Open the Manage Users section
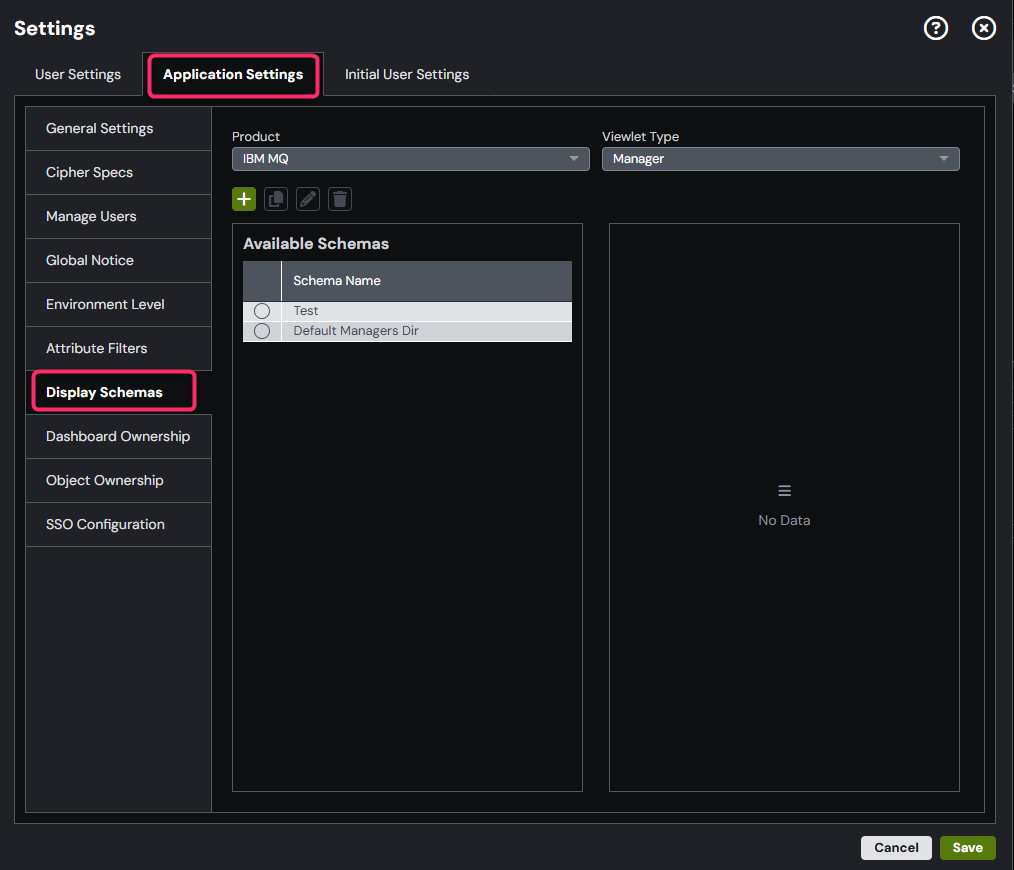Image resolution: width=1014 pixels, height=870 pixels. (90, 216)
